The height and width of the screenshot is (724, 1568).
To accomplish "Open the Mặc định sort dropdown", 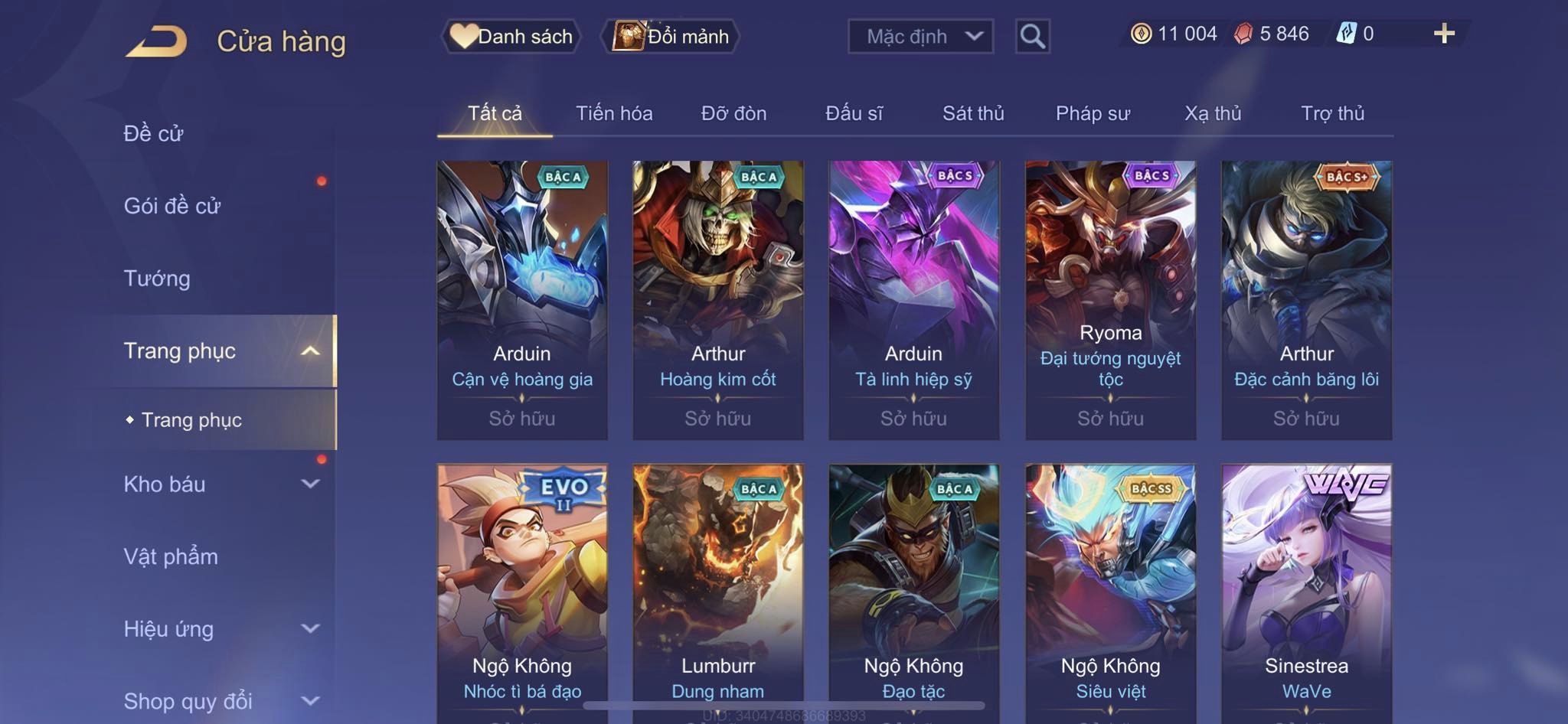I will point(920,36).
